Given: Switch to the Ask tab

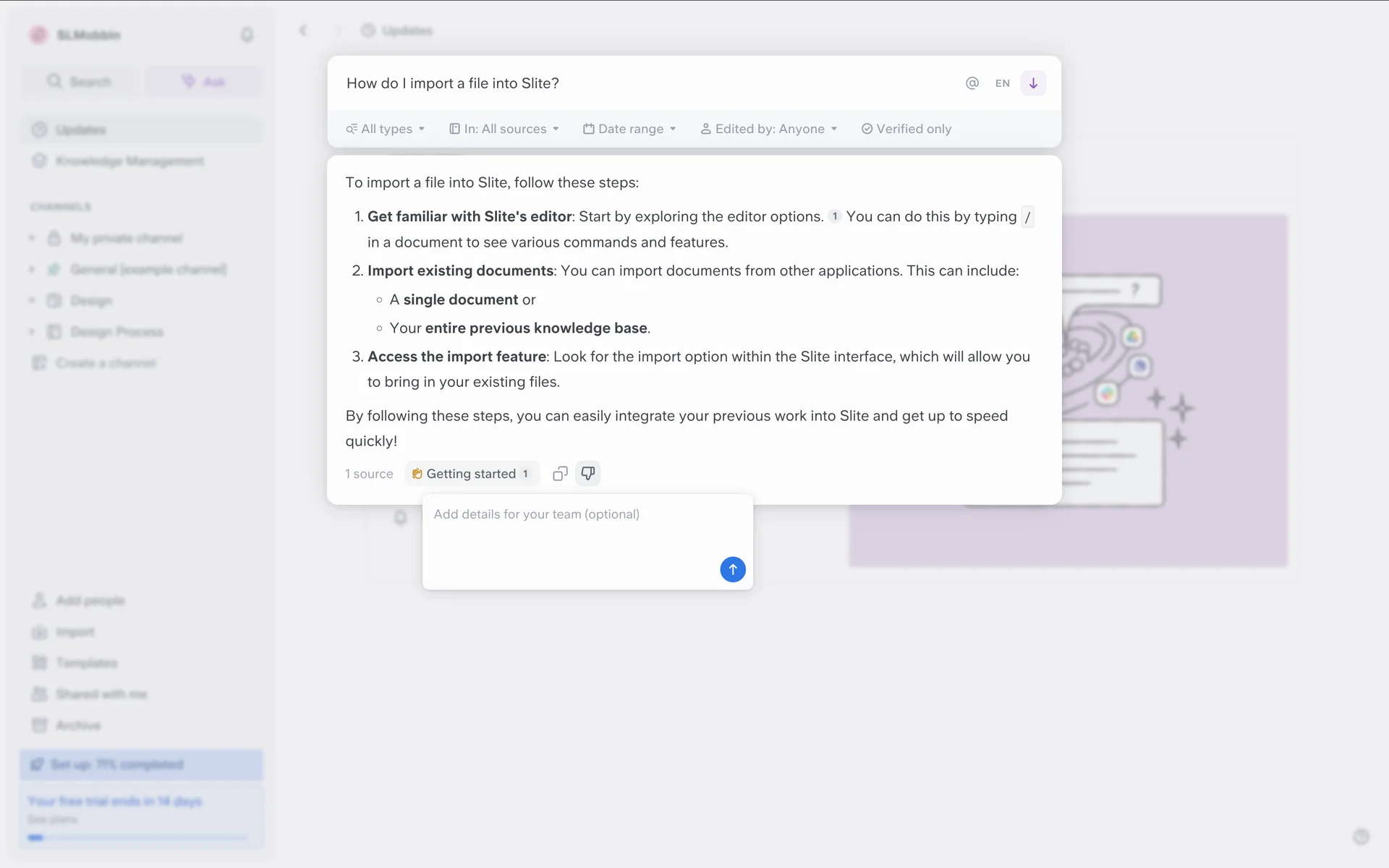Looking at the screenshot, I should coord(203,82).
